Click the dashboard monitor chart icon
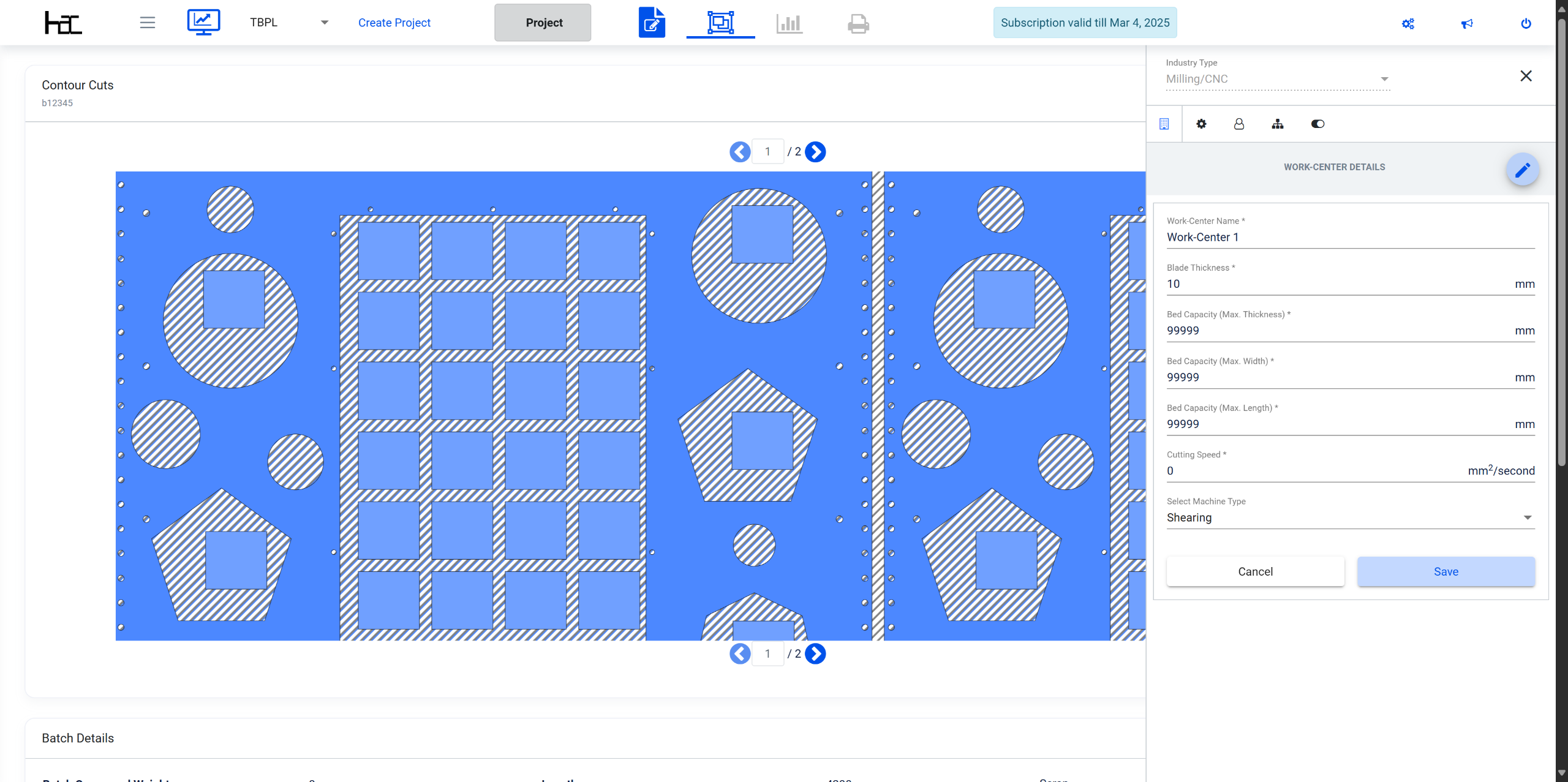Screen dimensions: 1568x782 (x=203, y=23)
